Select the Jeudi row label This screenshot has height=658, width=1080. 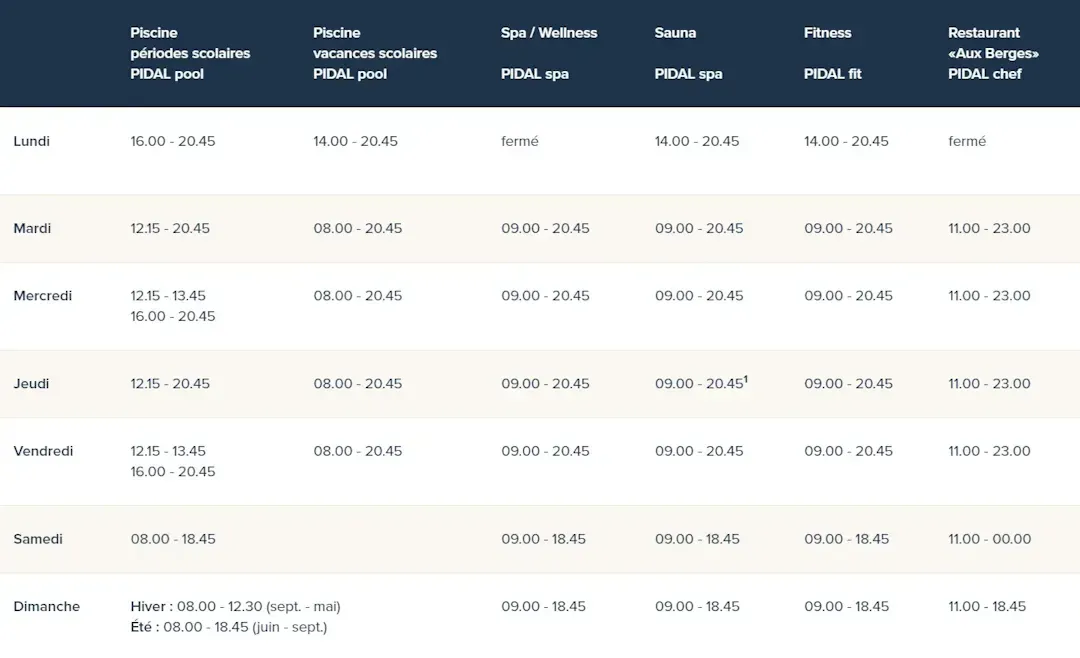click(31, 384)
